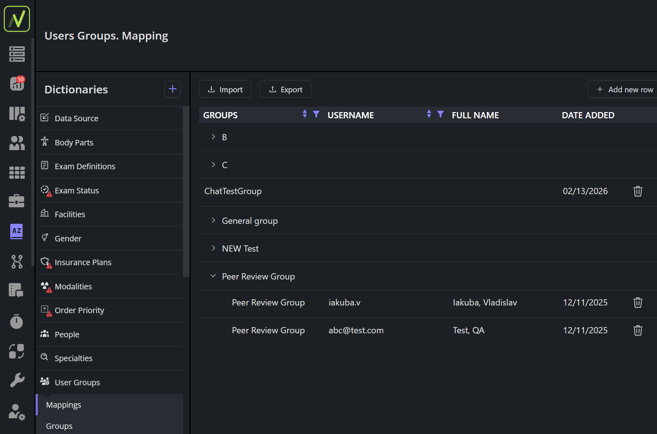Click the username abc@test.com

356,331
